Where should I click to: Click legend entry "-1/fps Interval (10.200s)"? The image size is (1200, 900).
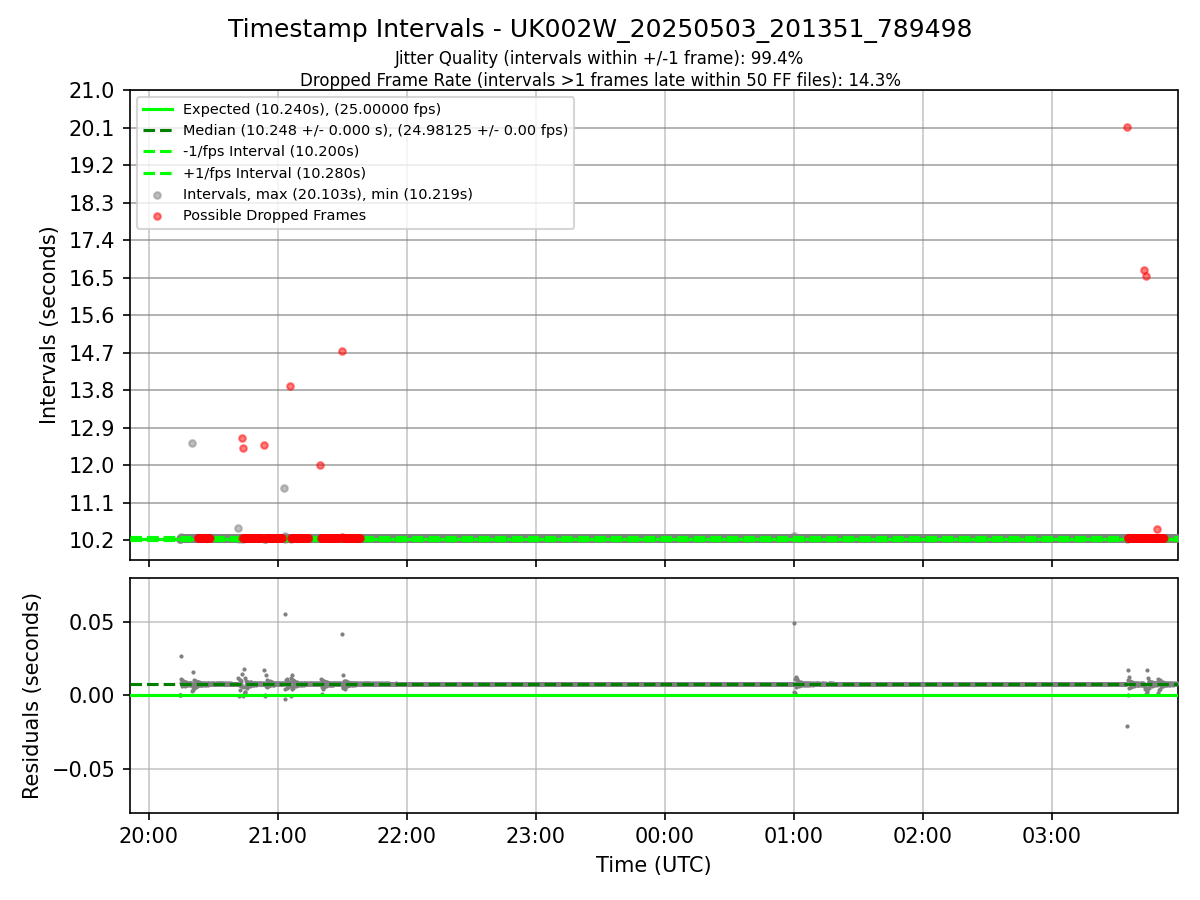[x=270, y=151]
